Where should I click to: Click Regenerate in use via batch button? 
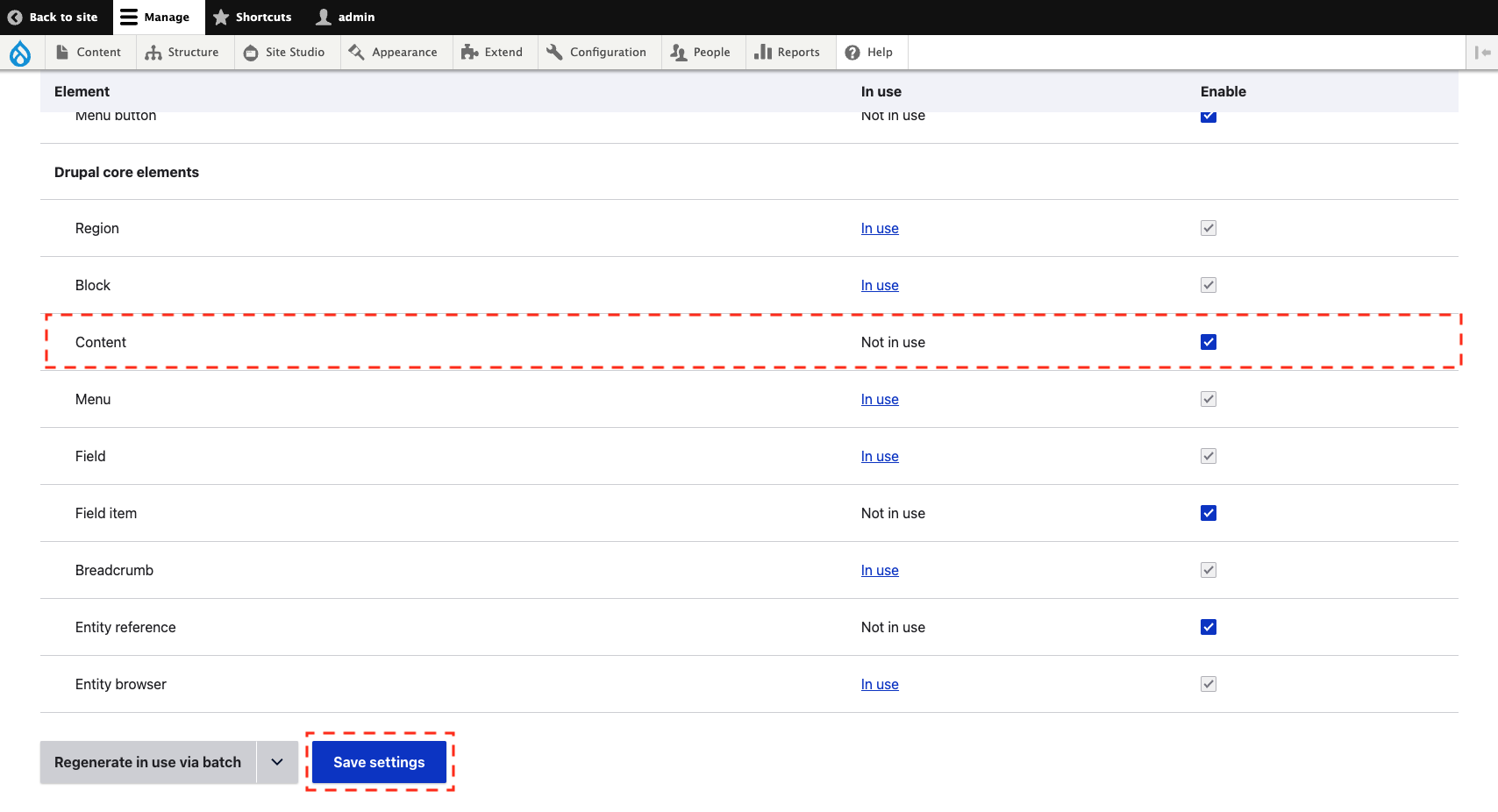coord(147,762)
